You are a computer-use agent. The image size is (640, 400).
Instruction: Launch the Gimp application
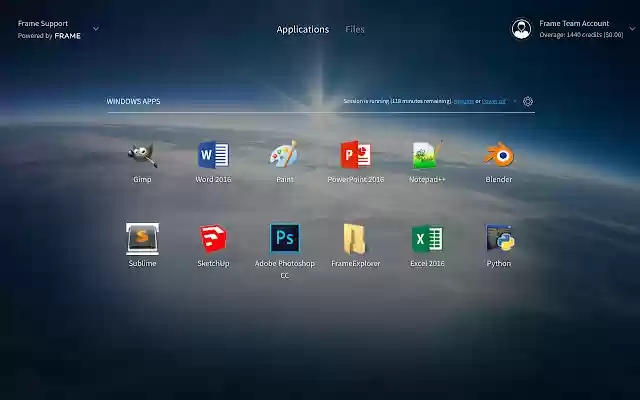[142, 155]
